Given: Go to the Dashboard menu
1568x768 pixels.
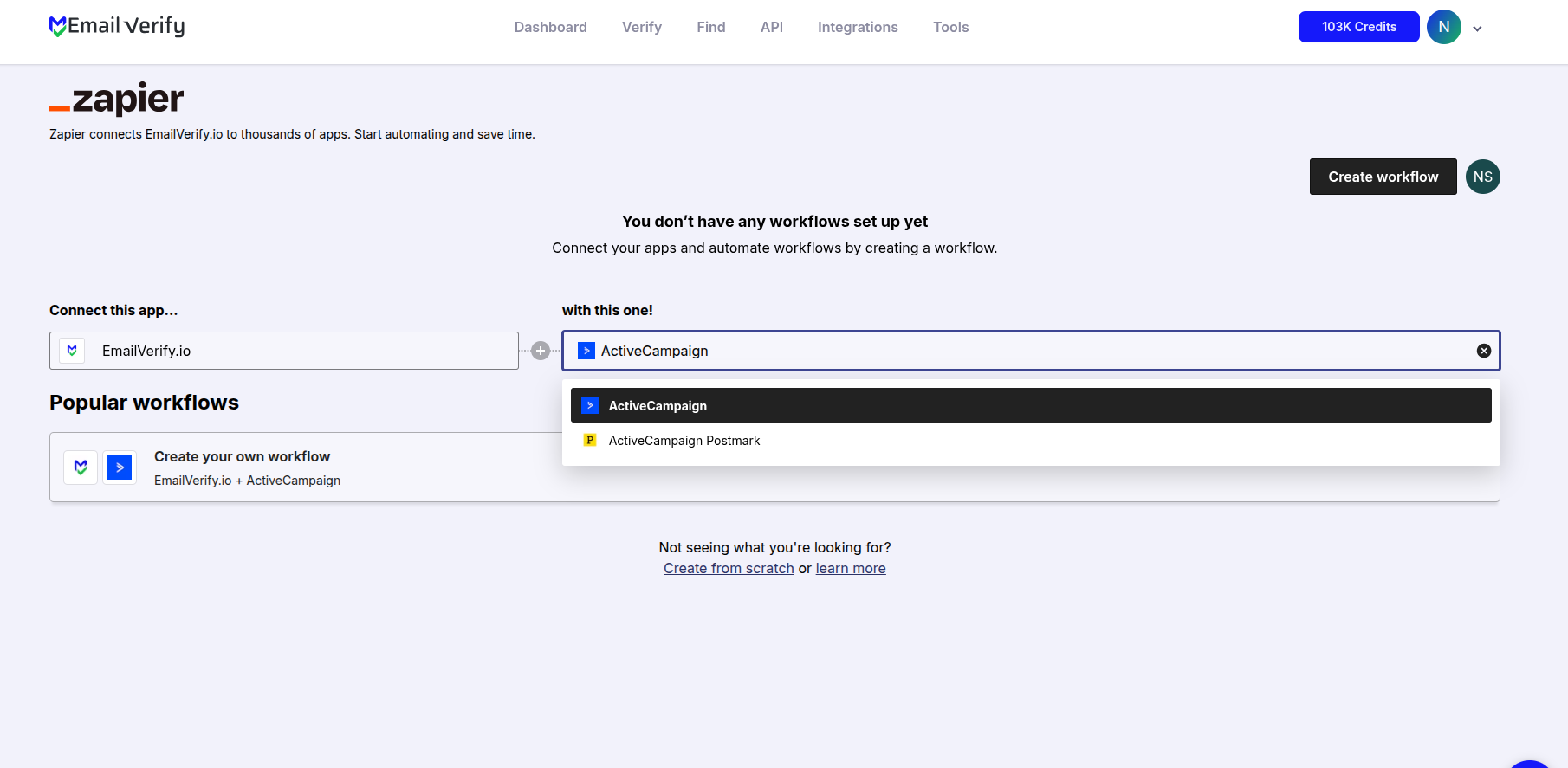Looking at the screenshot, I should pyautogui.click(x=551, y=27).
